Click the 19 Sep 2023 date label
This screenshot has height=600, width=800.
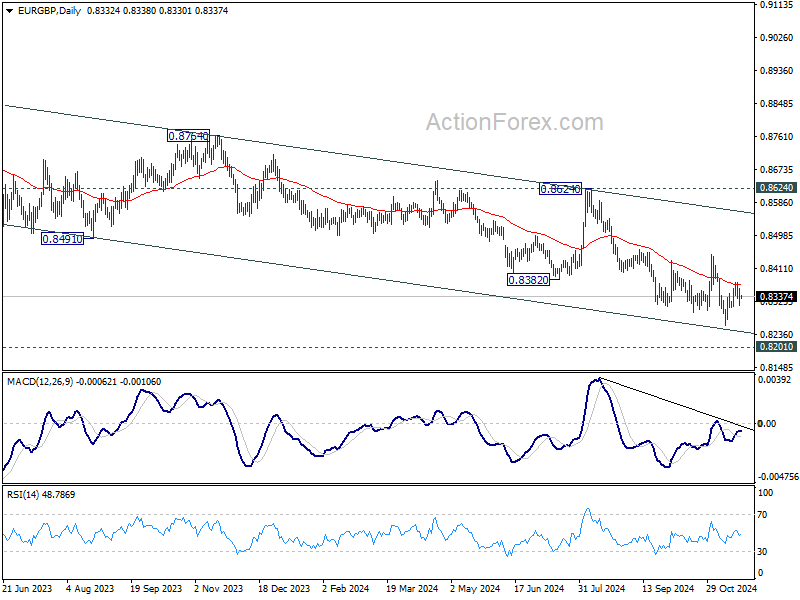[x=156, y=589]
